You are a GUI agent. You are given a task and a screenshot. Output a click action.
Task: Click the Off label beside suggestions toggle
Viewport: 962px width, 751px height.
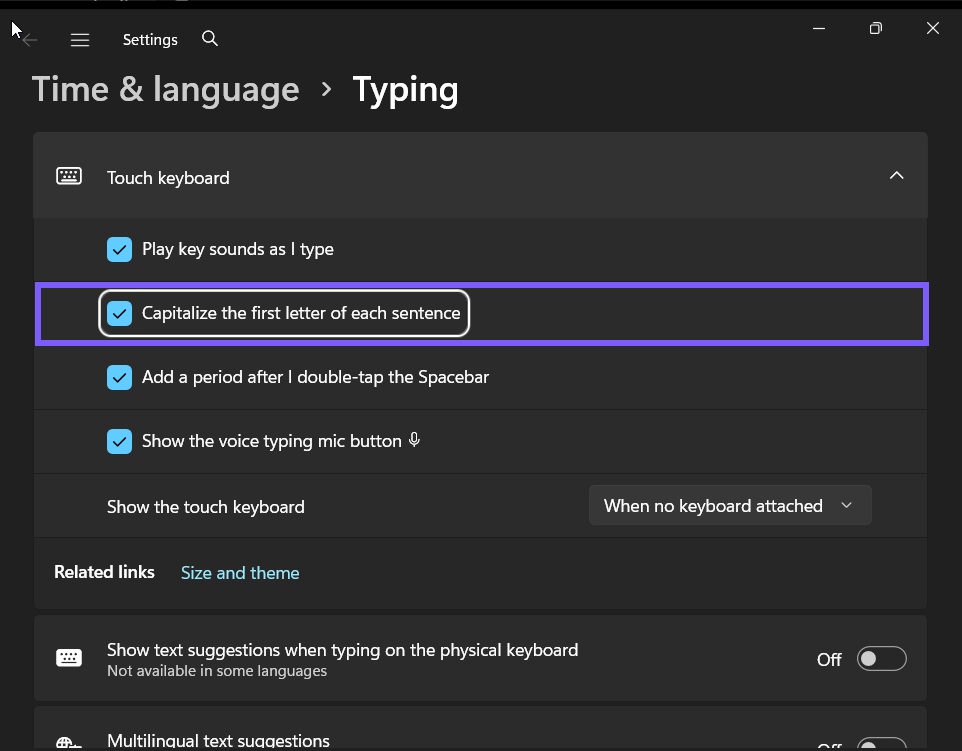829,660
